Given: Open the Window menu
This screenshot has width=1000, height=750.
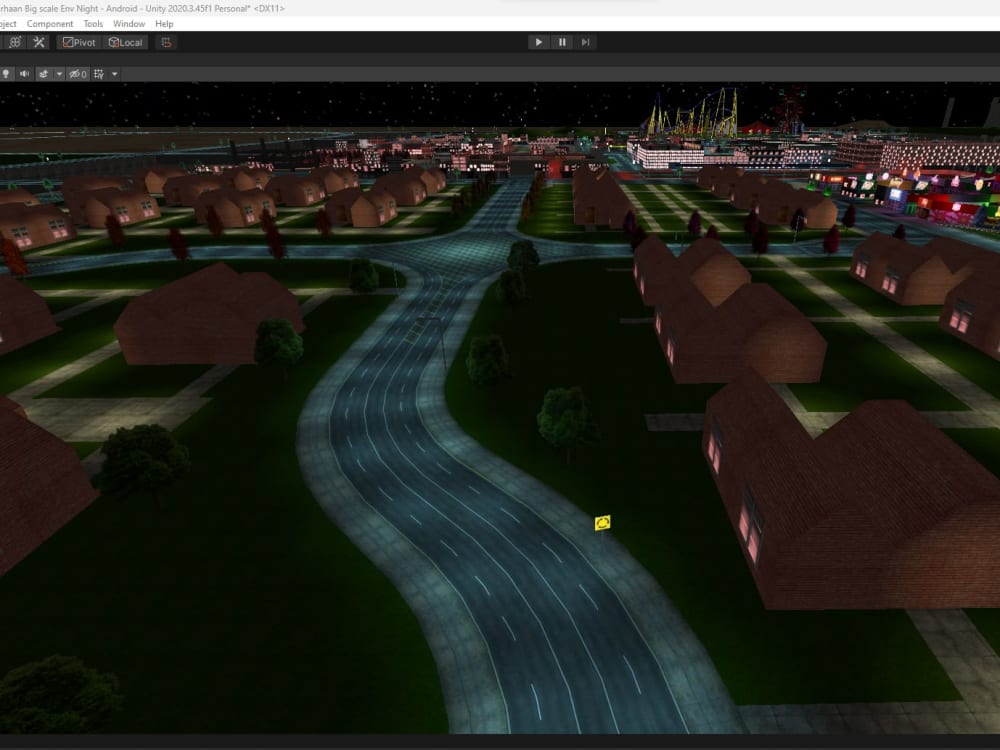Looking at the screenshot, I should click(x=128, y=23).
